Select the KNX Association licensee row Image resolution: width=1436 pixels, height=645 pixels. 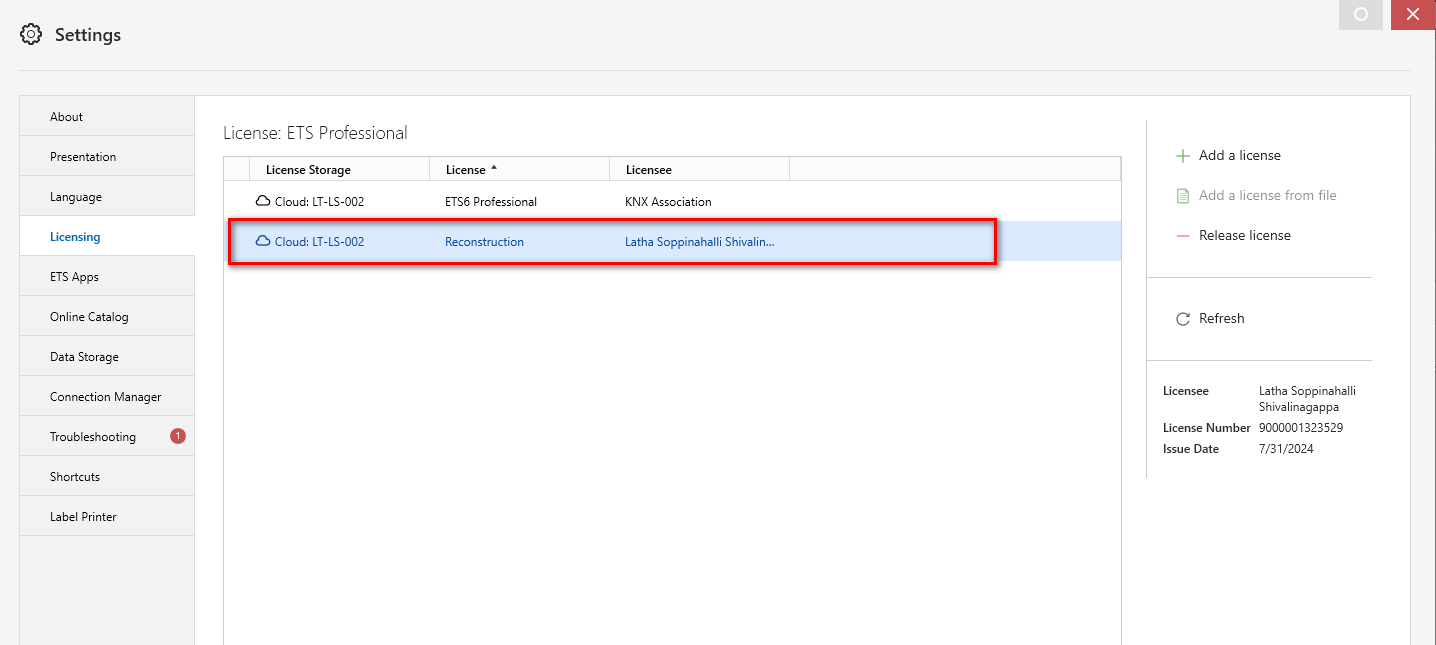coord(668,202)
